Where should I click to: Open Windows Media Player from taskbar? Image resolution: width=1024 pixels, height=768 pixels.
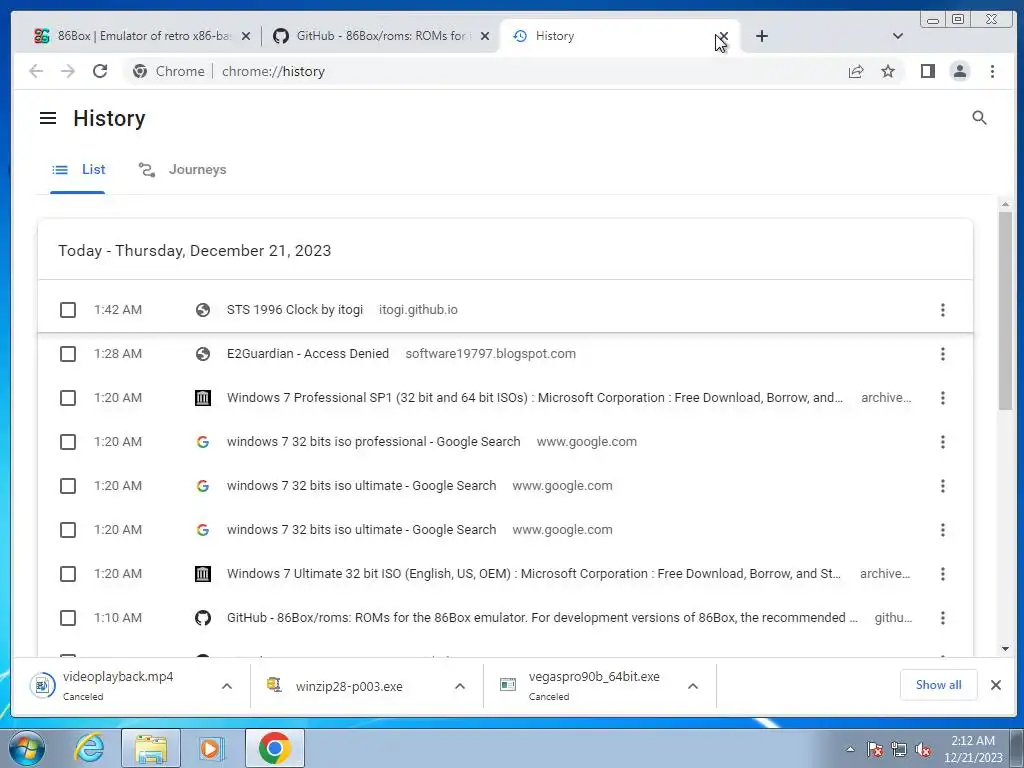coord(212,748)
